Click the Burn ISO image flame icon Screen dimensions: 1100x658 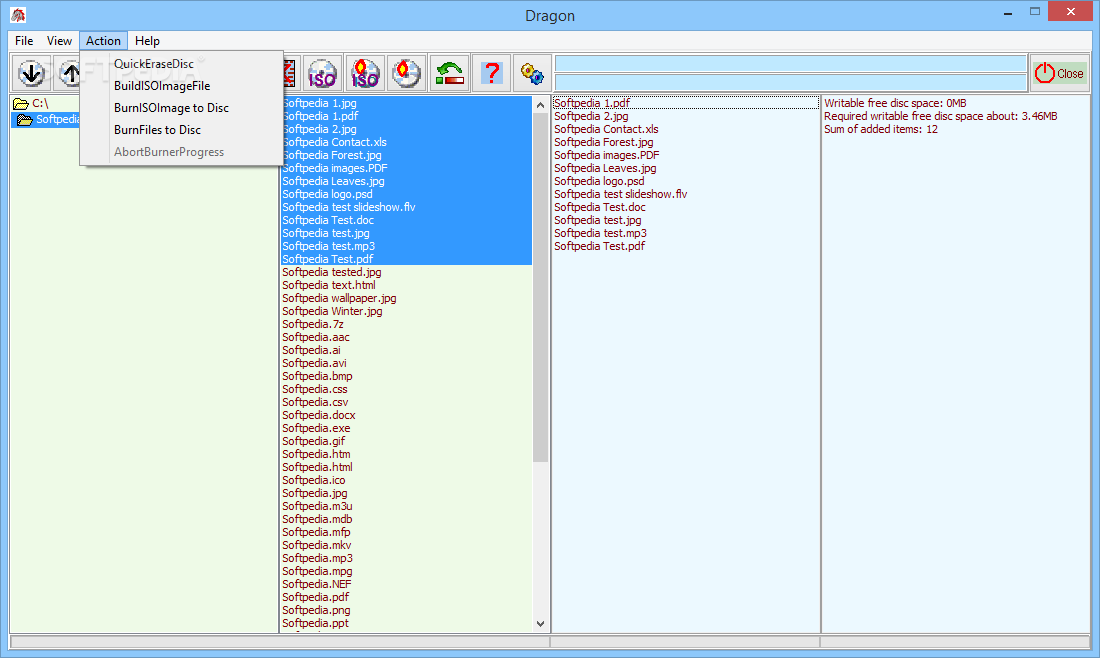pyautogui.click(x=365, y=73)
